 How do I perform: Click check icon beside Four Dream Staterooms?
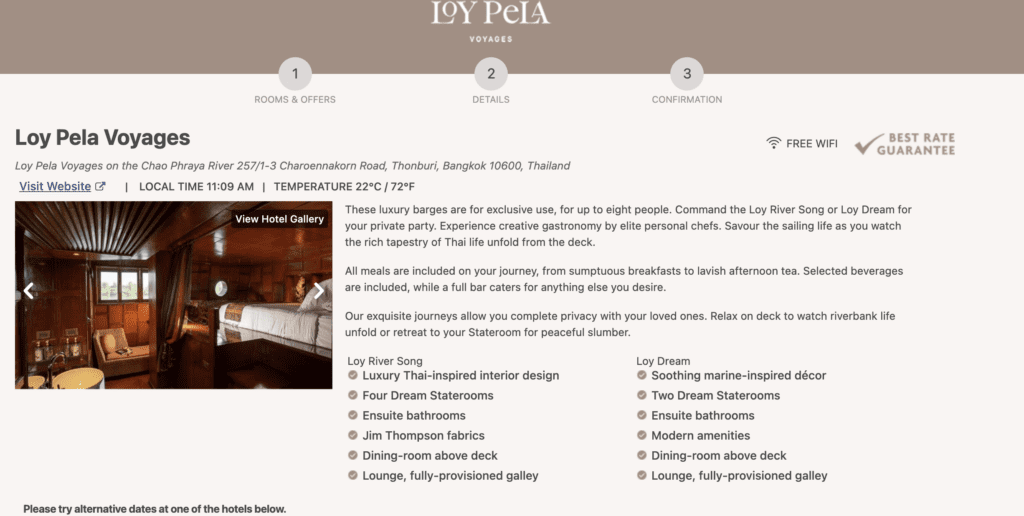tap(353, 395)
